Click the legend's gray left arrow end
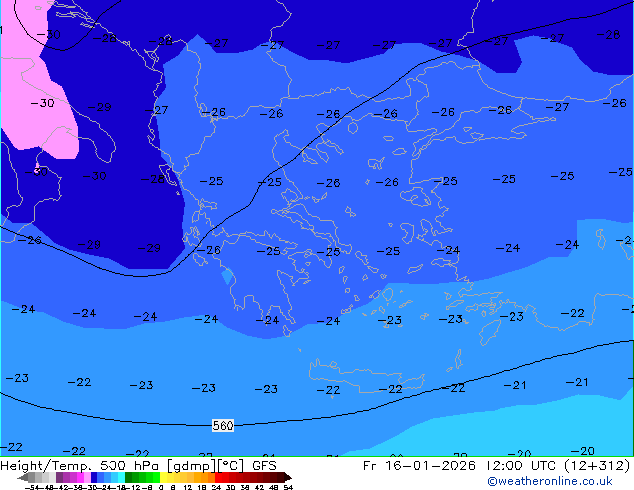The width and height of the screenshot is (634, 490). pyautogui.click(x=23, y=477)
